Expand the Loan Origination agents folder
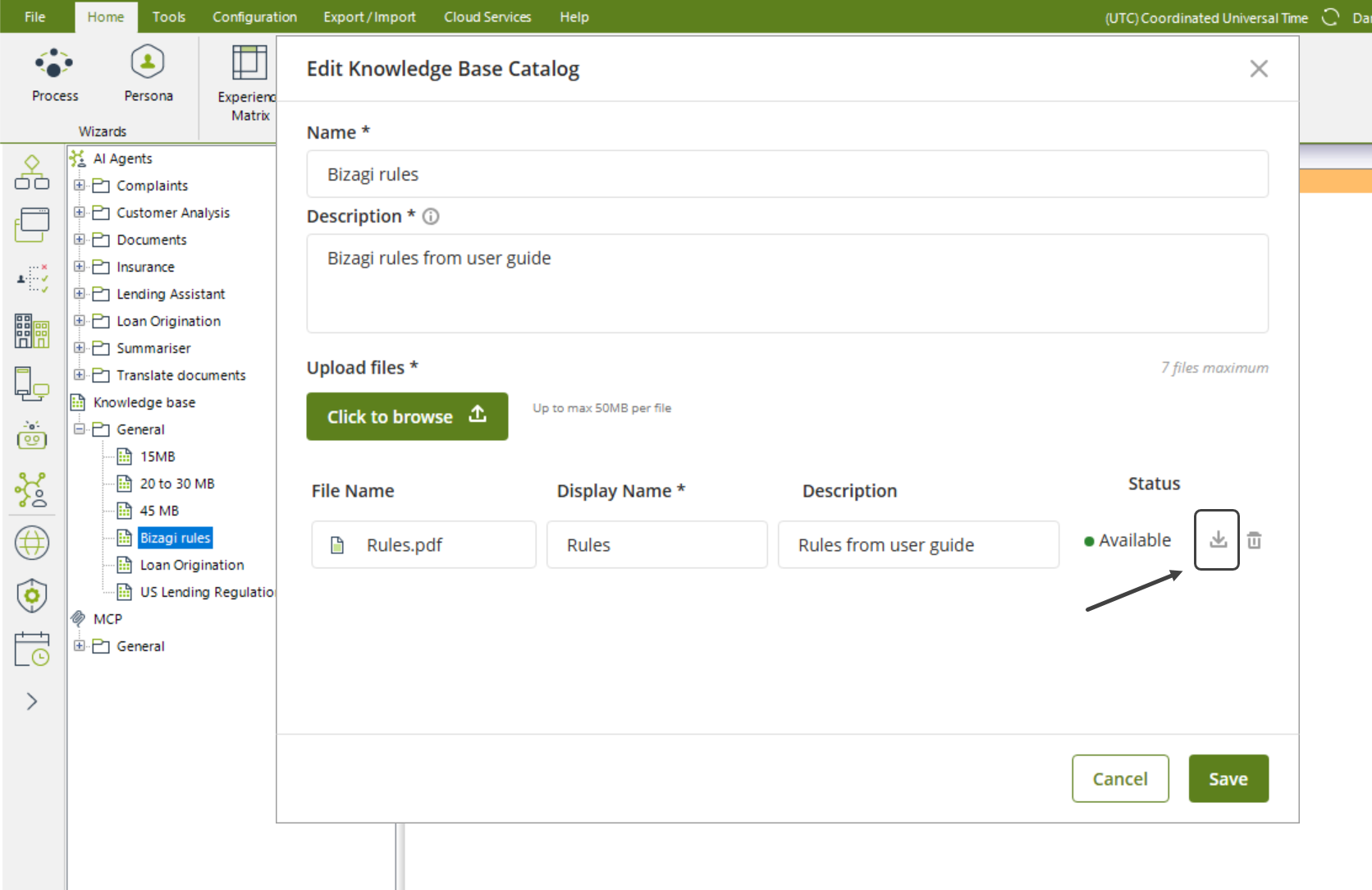This screenshot has width=1372, height=890. click(x=80, y=321)
